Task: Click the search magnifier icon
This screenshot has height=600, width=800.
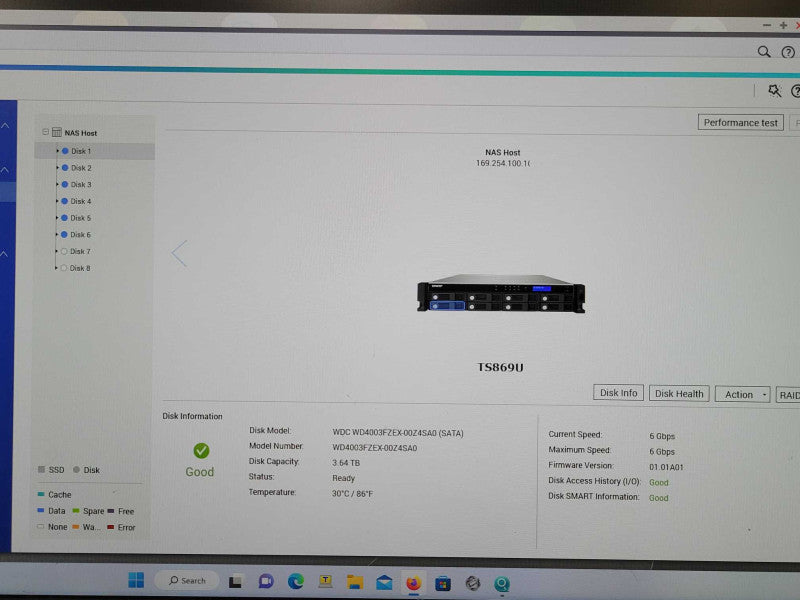Action: 763,52
